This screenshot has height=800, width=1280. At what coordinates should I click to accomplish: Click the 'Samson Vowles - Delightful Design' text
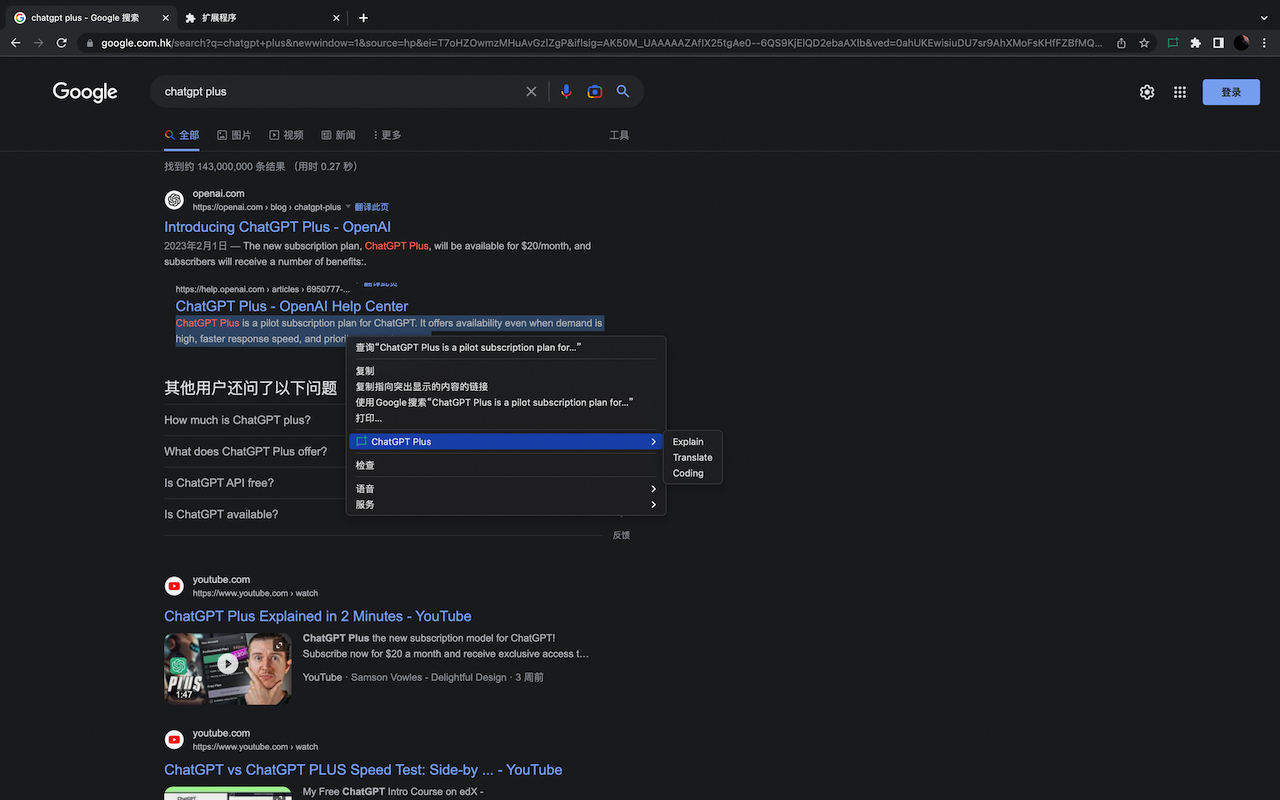(428, 678)
